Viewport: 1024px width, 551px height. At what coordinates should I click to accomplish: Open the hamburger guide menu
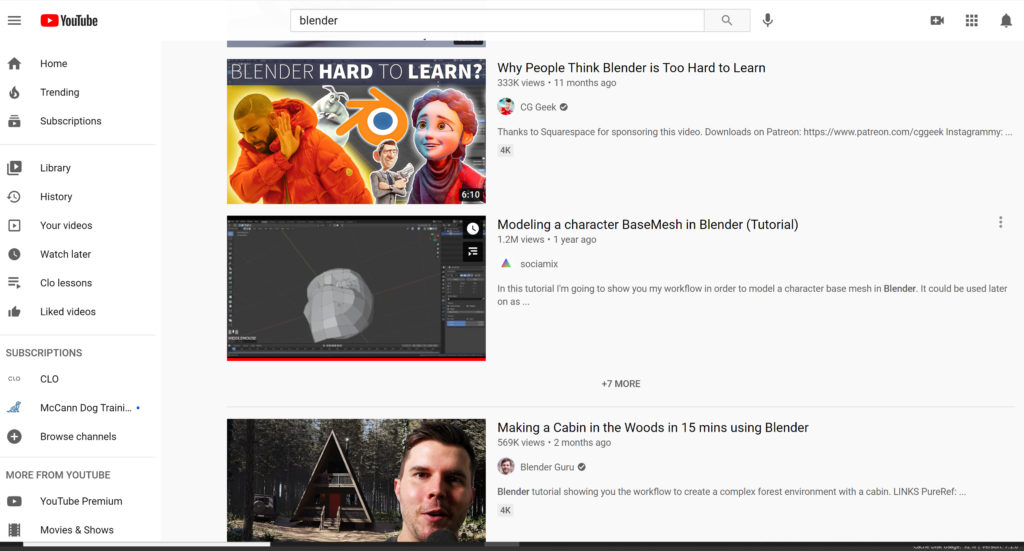coord(14,20)
